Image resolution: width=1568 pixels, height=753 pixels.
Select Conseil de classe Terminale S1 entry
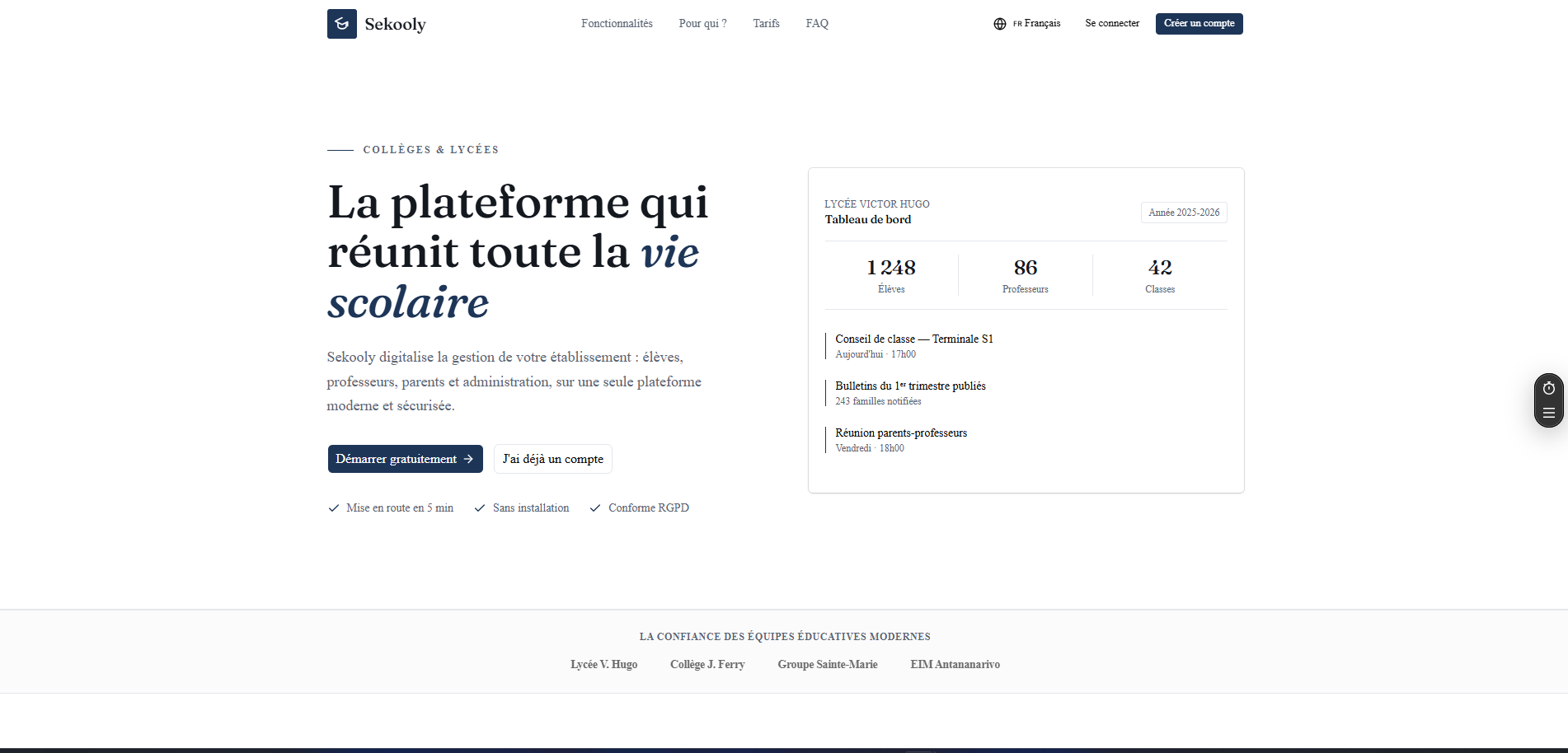click(x=913, y=346)
